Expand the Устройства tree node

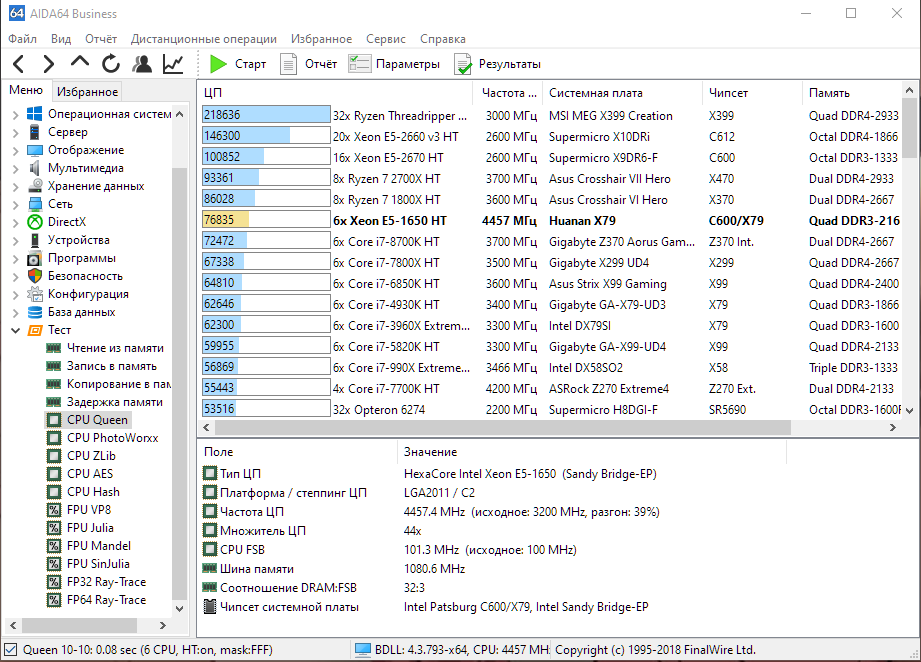(16, 241)
